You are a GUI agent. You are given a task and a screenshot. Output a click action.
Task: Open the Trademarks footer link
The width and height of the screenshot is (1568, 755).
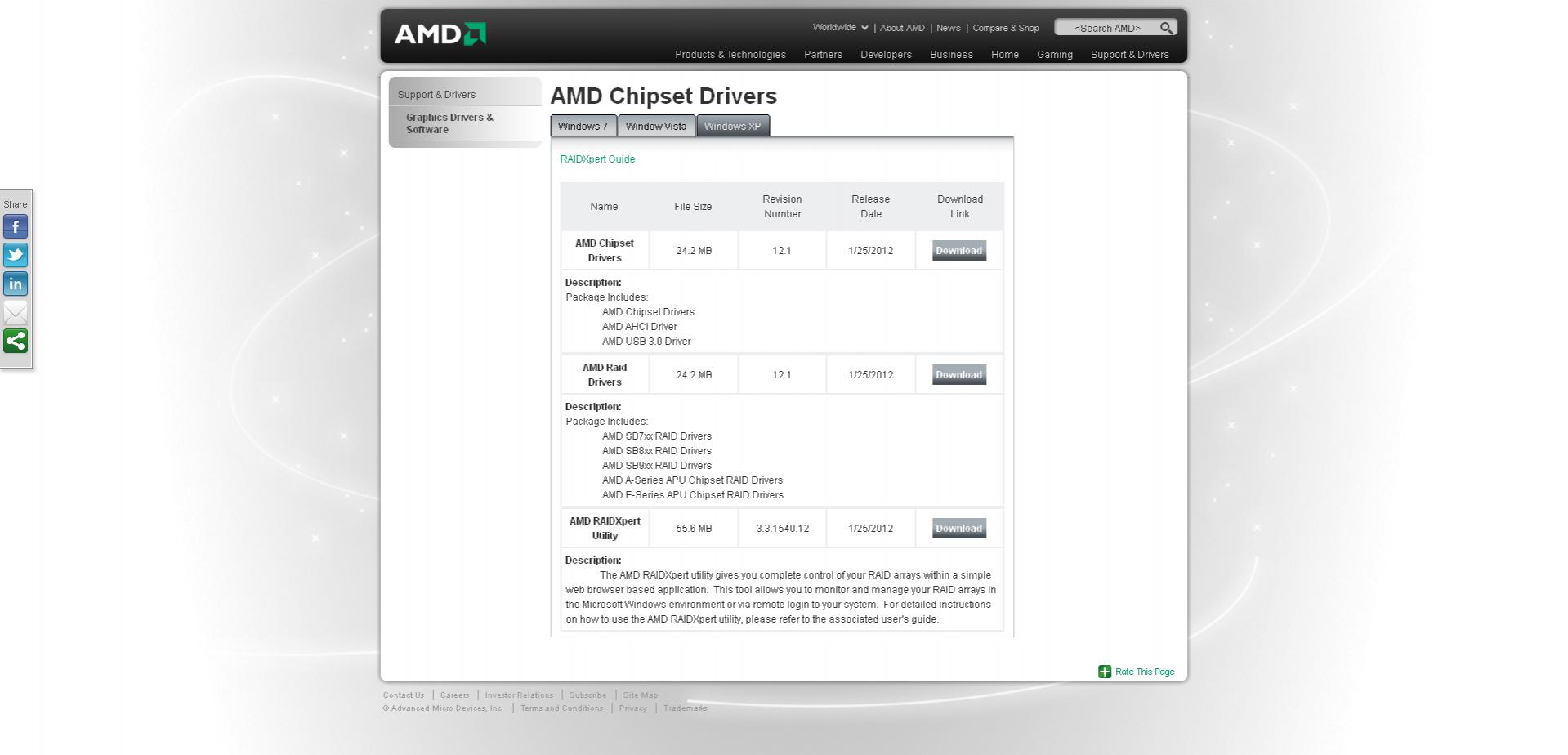pos(686,708)
